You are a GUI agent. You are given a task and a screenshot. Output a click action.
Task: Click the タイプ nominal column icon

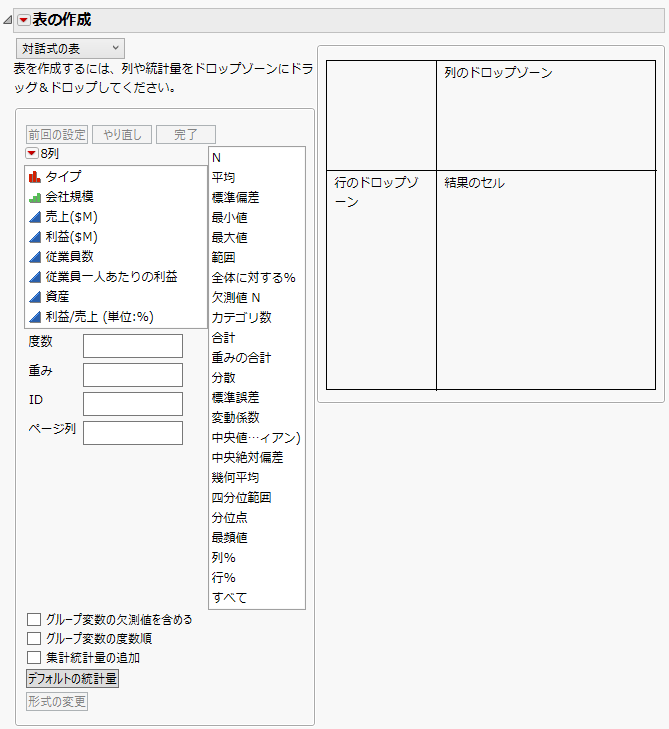[x=35, y=177]
